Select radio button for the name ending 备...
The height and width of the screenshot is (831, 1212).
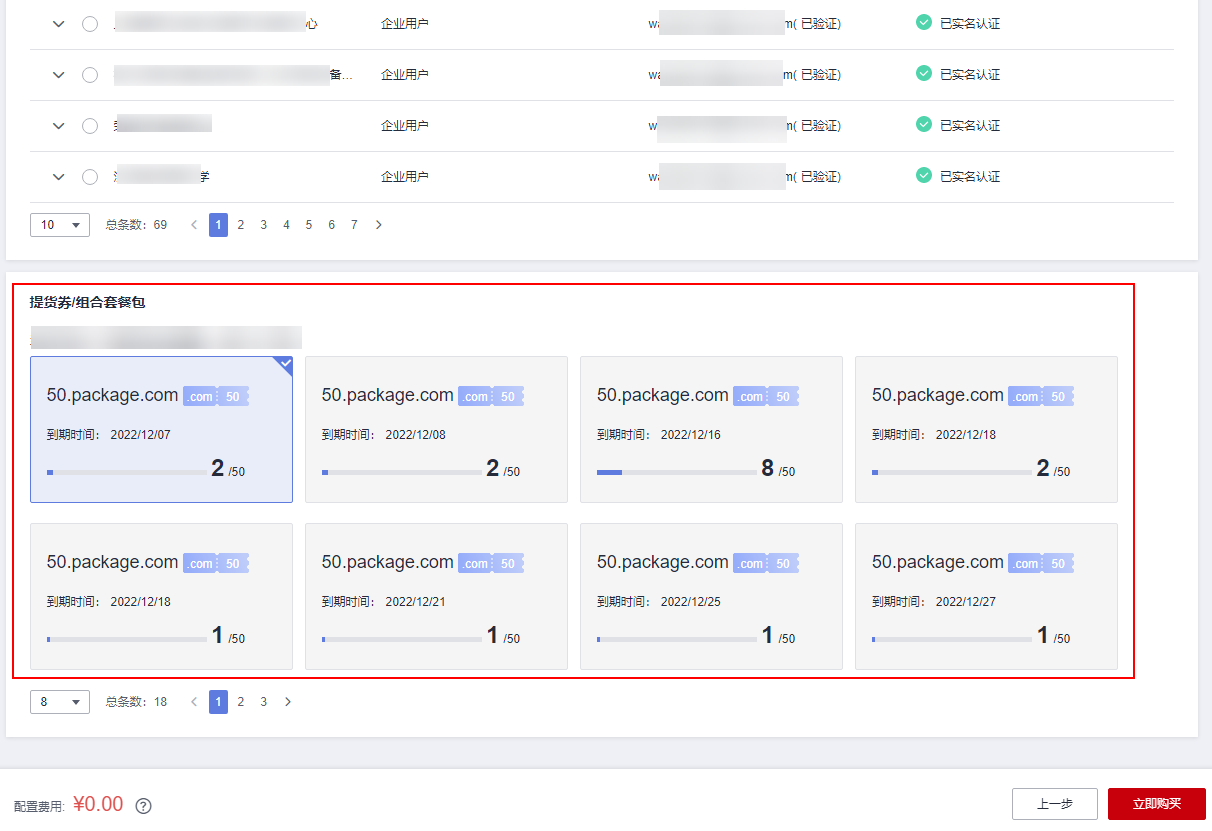[x=90, y=75]
